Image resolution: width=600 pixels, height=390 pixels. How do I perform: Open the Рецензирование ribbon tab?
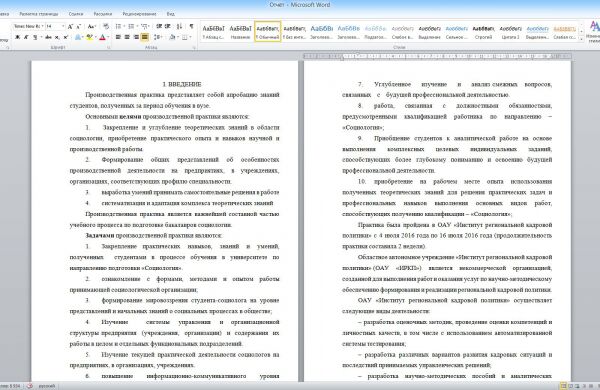tap(139, 14)
